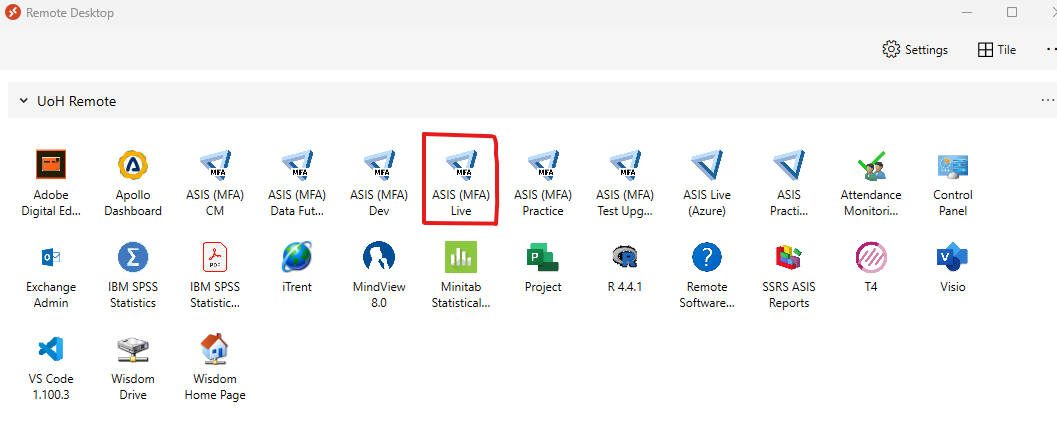Open Wisdom Home Page icon
The width and height of the screenshot is (1057, 427).
pyautogui.click(x=215, y=350)
